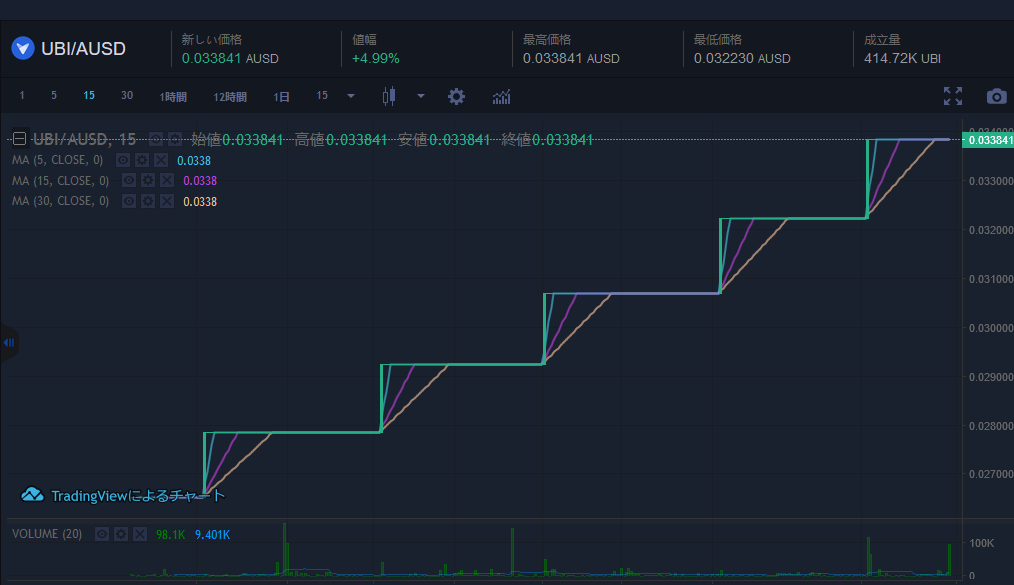Select the 1日 daily interval
The width and height of the screenshot is (1014, 585).
click(x=283, y=96)
